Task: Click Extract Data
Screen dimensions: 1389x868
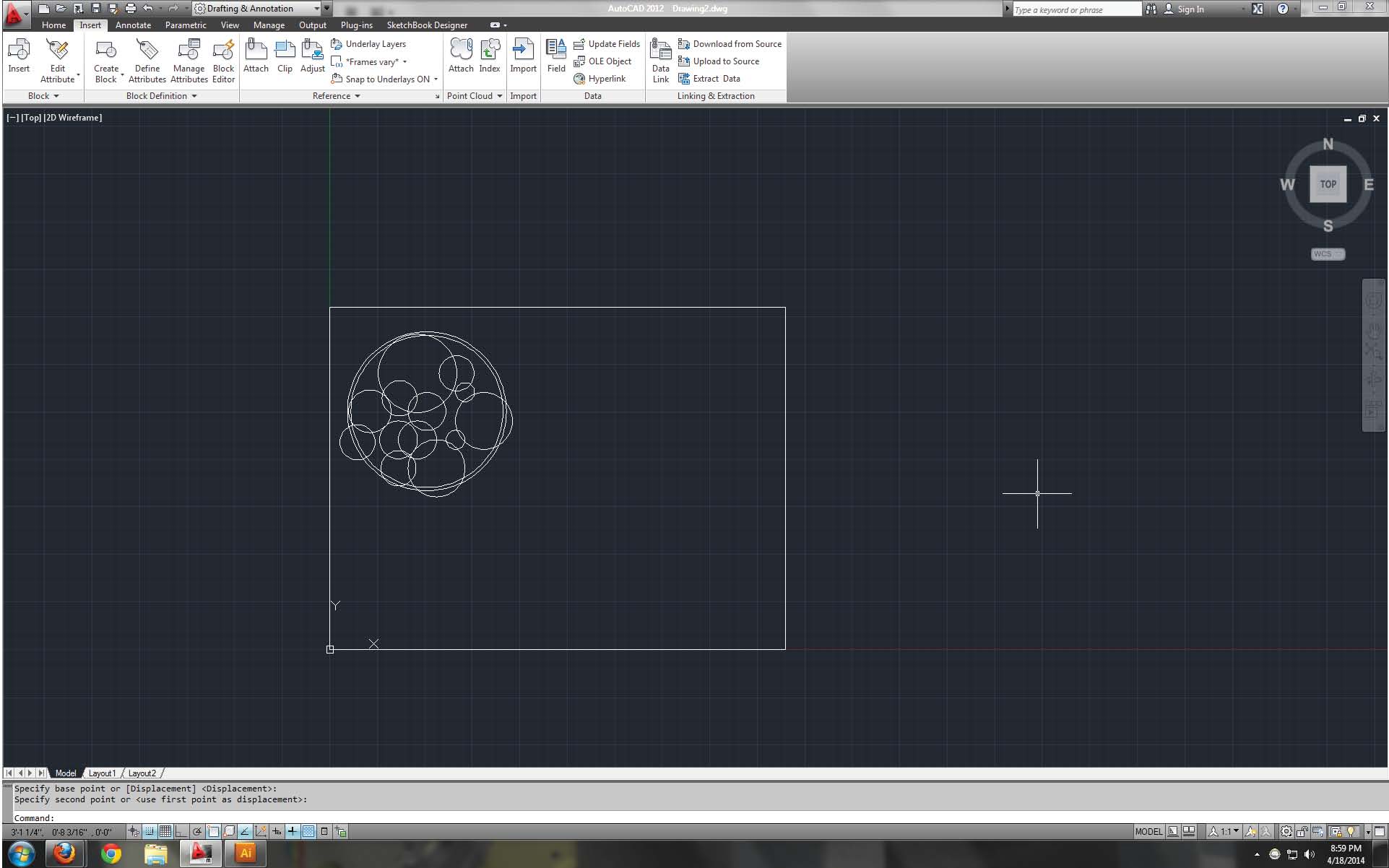Action: (x=709, y=79)
